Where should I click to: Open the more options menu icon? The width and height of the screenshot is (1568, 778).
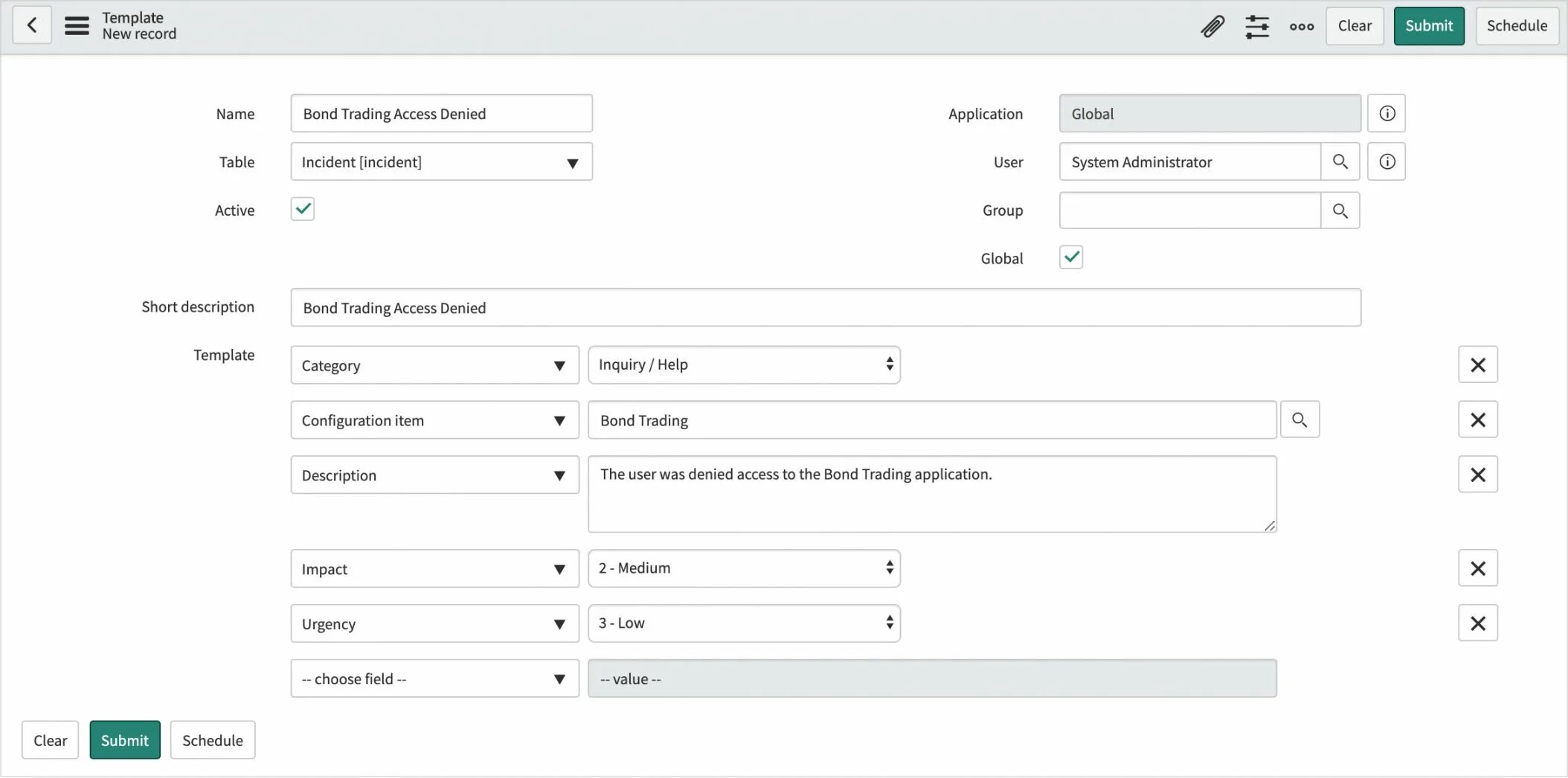1300,26
